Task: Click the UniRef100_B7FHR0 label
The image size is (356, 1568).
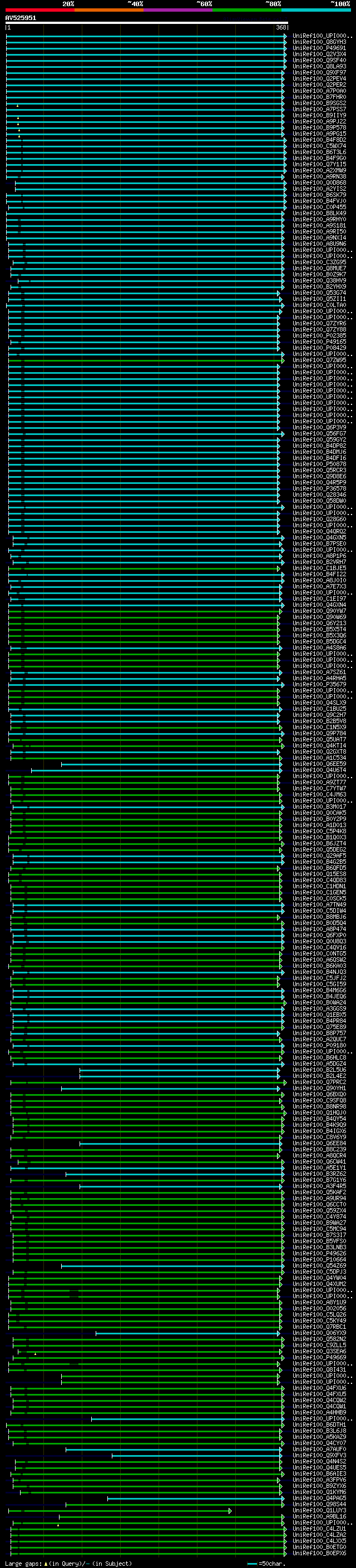Action: coord(319,97)
